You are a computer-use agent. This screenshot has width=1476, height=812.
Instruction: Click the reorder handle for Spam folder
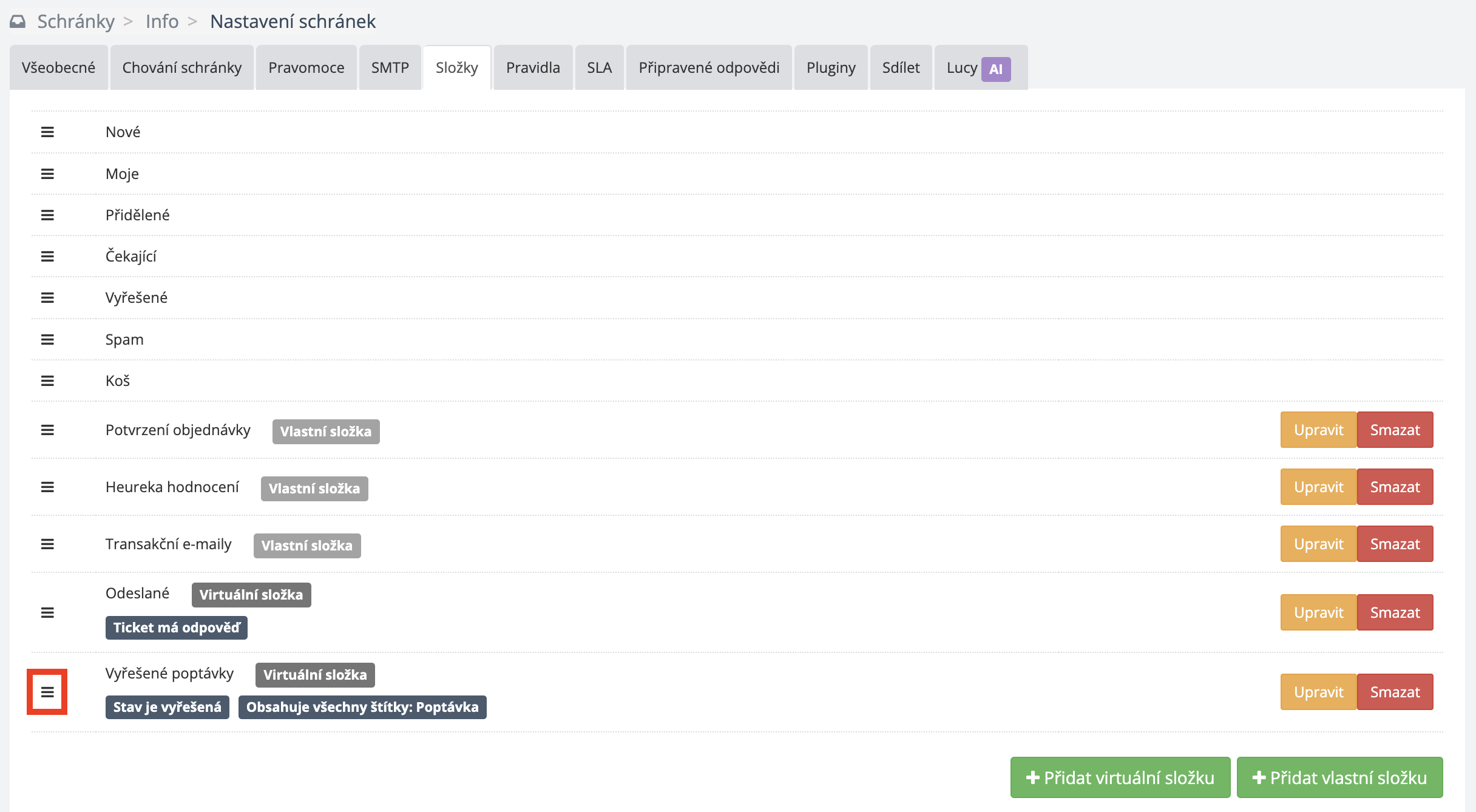(47, 339)
